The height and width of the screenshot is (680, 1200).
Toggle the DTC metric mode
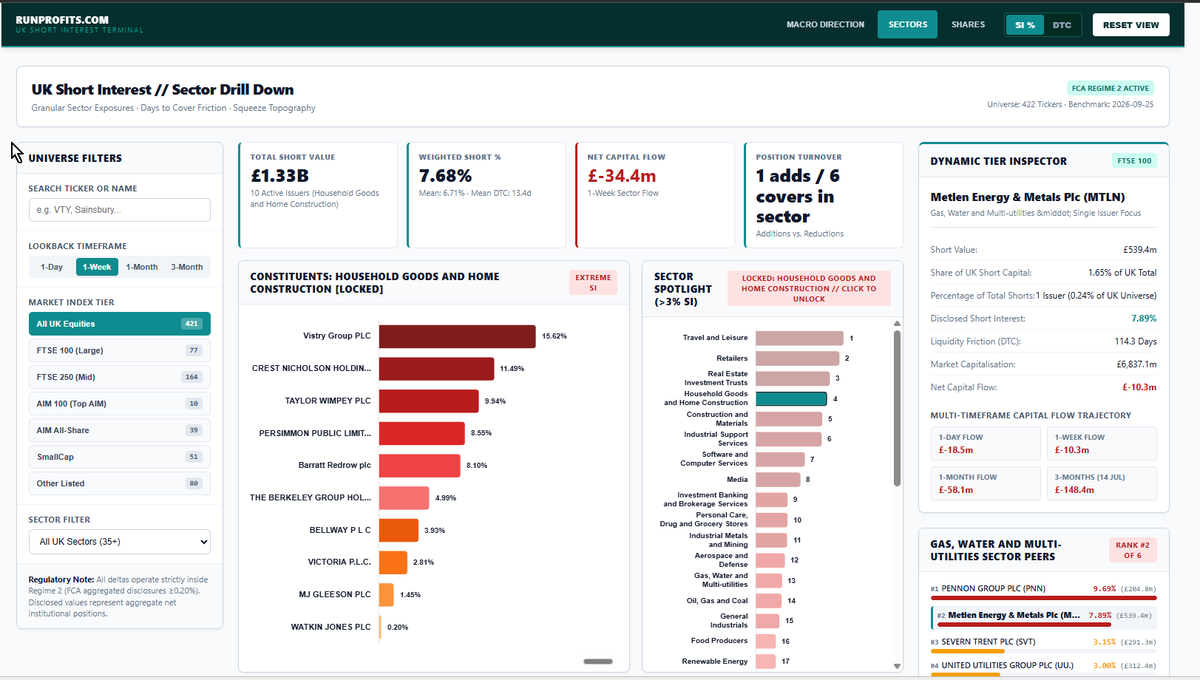tap(1062, 25)
